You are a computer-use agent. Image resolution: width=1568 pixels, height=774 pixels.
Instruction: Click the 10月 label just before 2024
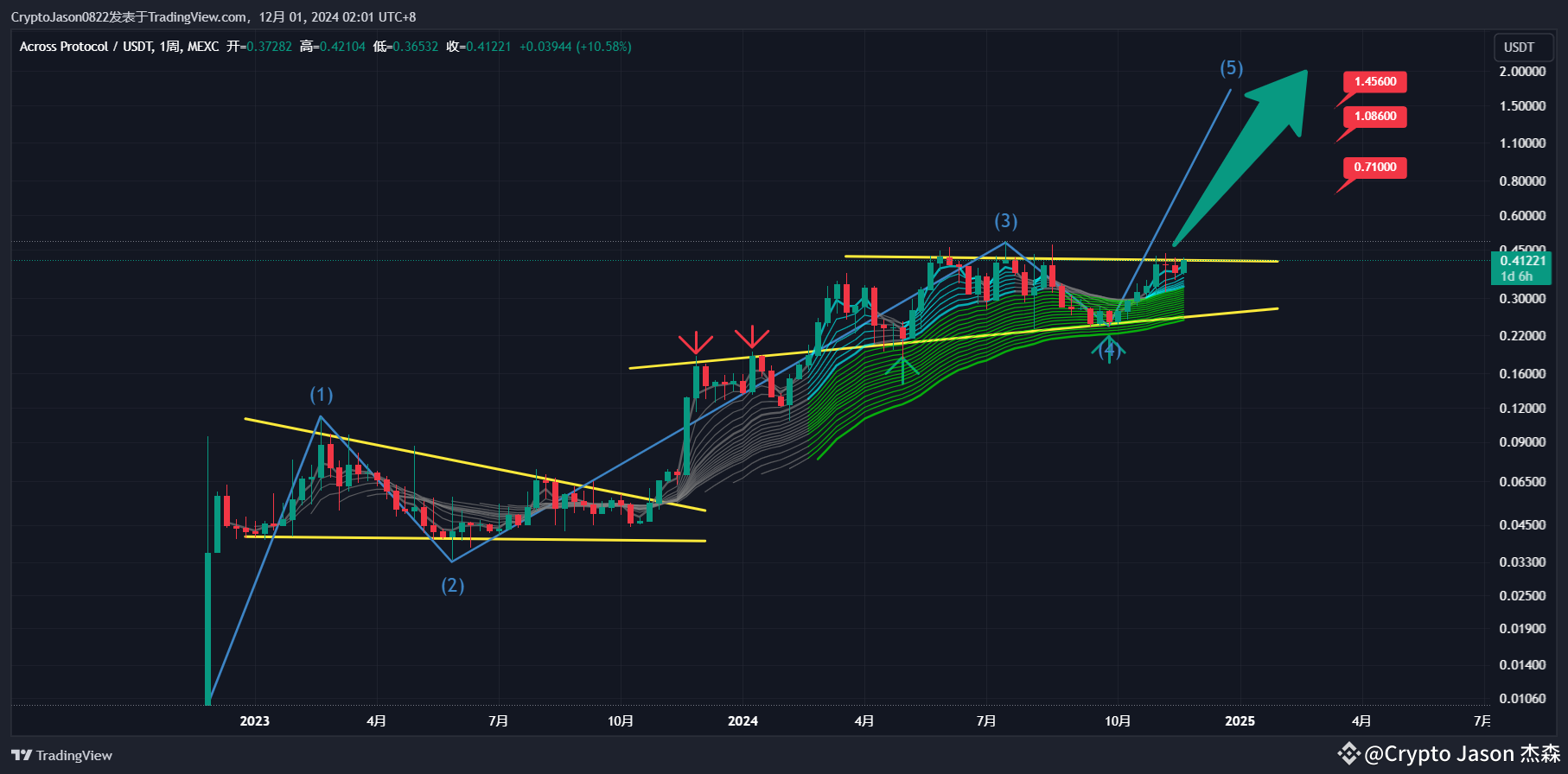coord(621,721)
